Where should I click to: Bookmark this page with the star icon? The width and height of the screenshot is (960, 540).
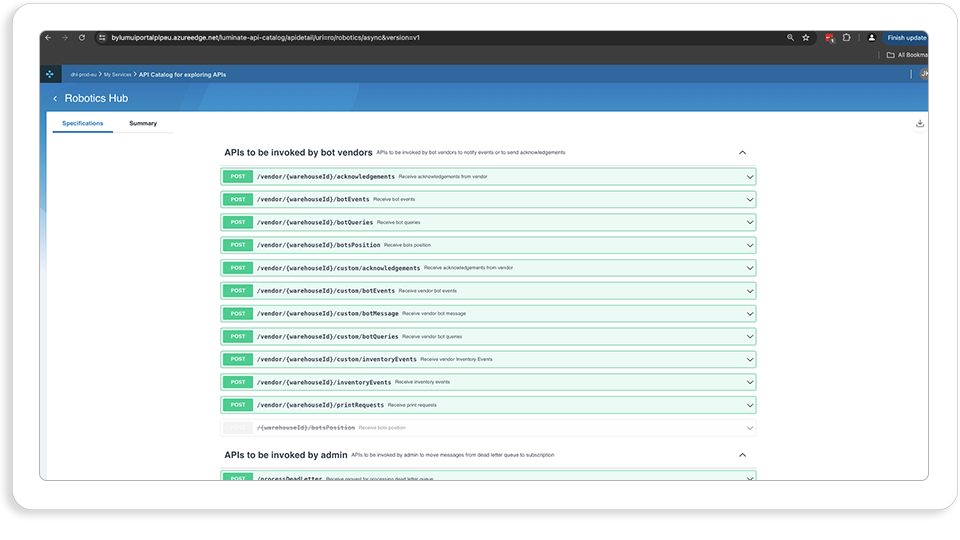pyautogui.click(x=806, y=38)
